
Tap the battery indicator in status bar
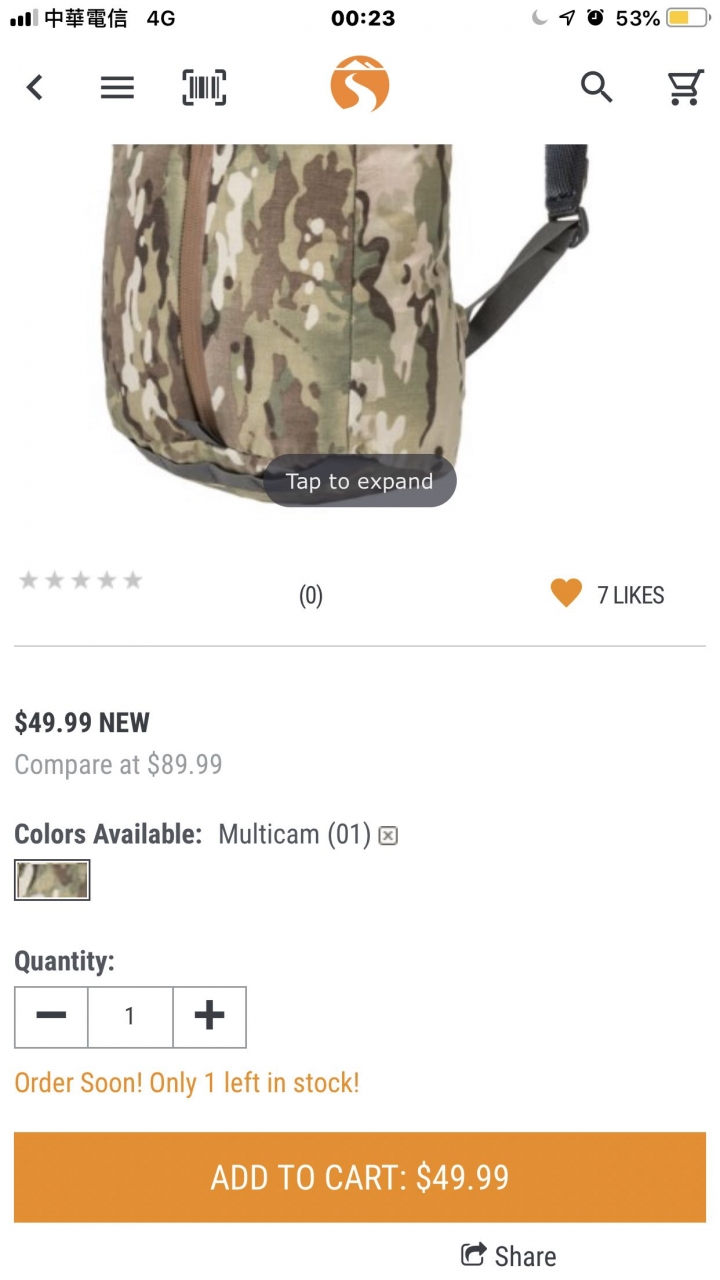pyautogui.click(x=687, y=17)
